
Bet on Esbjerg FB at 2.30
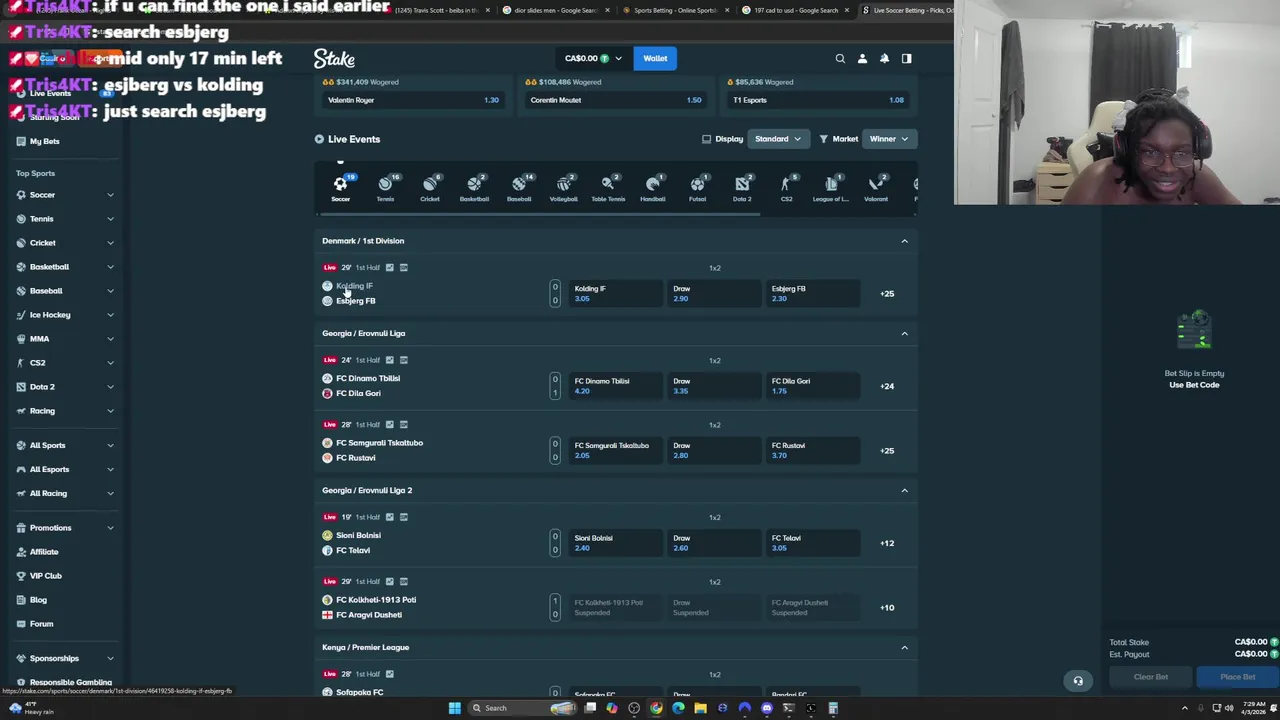[x=811, y=293]
